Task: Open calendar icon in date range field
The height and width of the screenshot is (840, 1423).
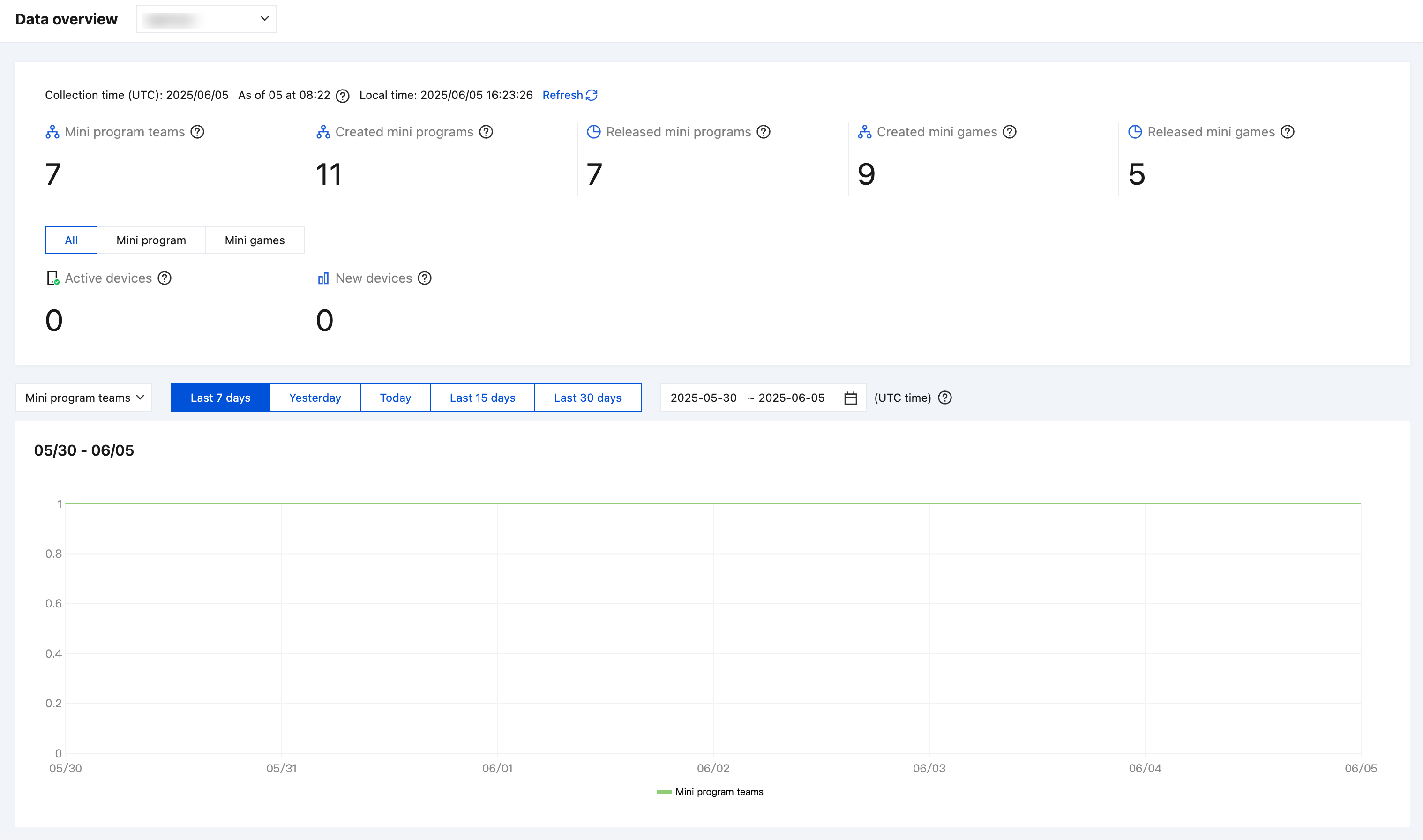Action: [x=850, y=398]
